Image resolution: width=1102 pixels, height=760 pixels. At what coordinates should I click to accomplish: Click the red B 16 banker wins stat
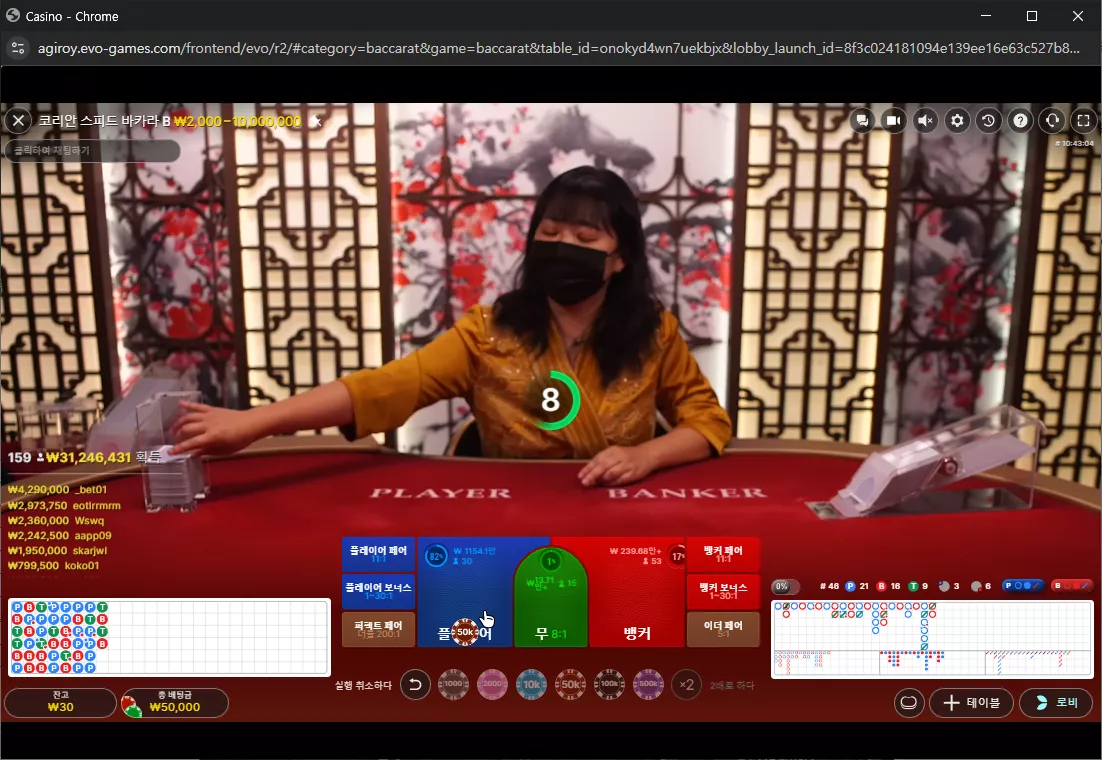click(888, 586)
